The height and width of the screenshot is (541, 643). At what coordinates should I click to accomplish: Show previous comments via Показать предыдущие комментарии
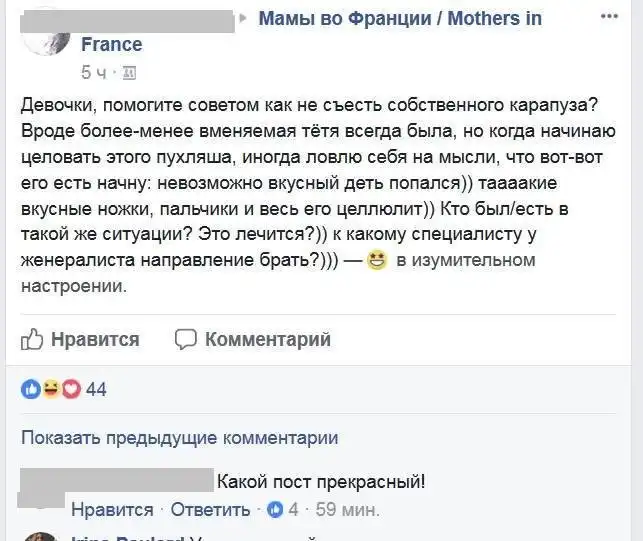tap(179, 437)
